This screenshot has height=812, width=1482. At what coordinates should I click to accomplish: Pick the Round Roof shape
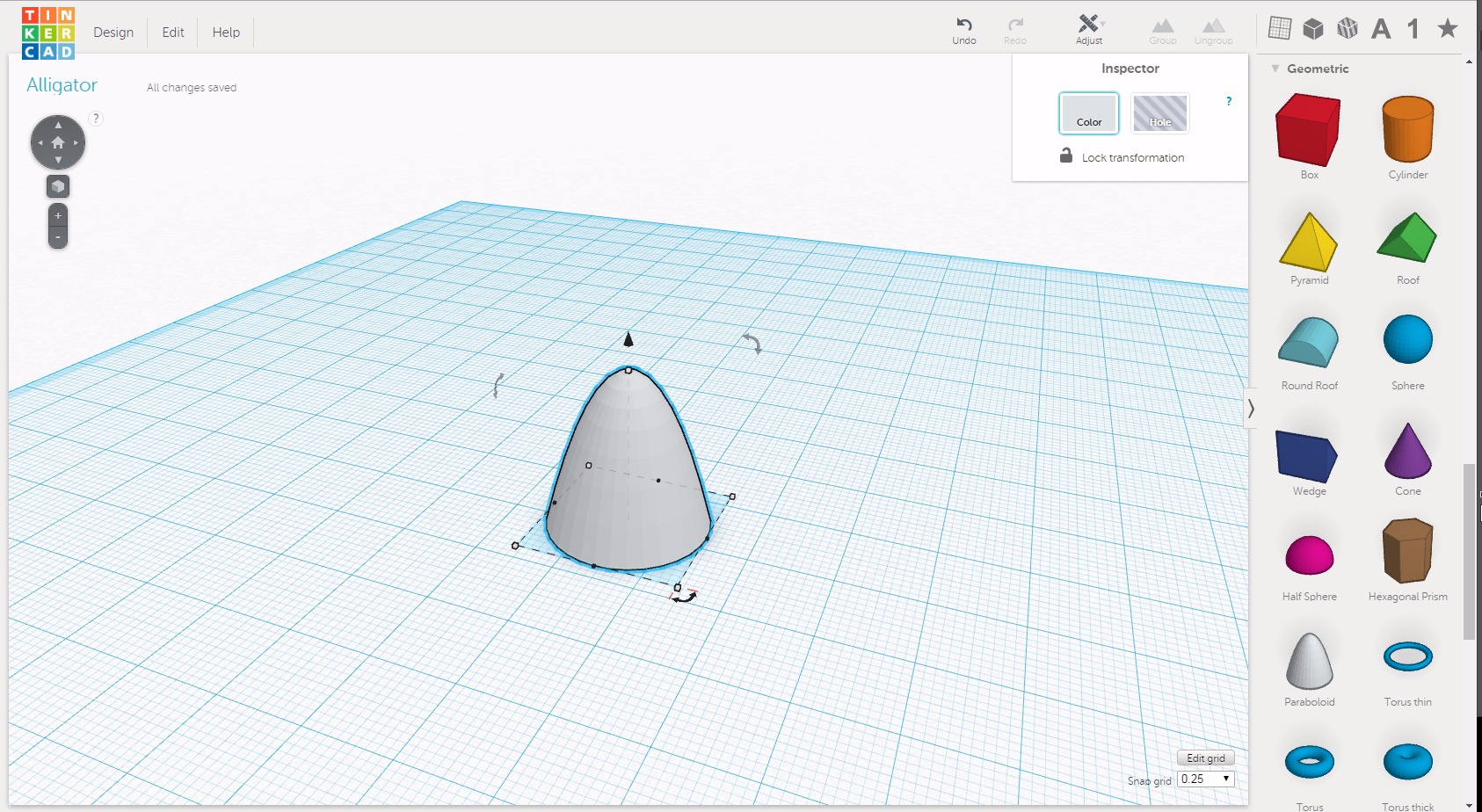(x=1309, y=343)
